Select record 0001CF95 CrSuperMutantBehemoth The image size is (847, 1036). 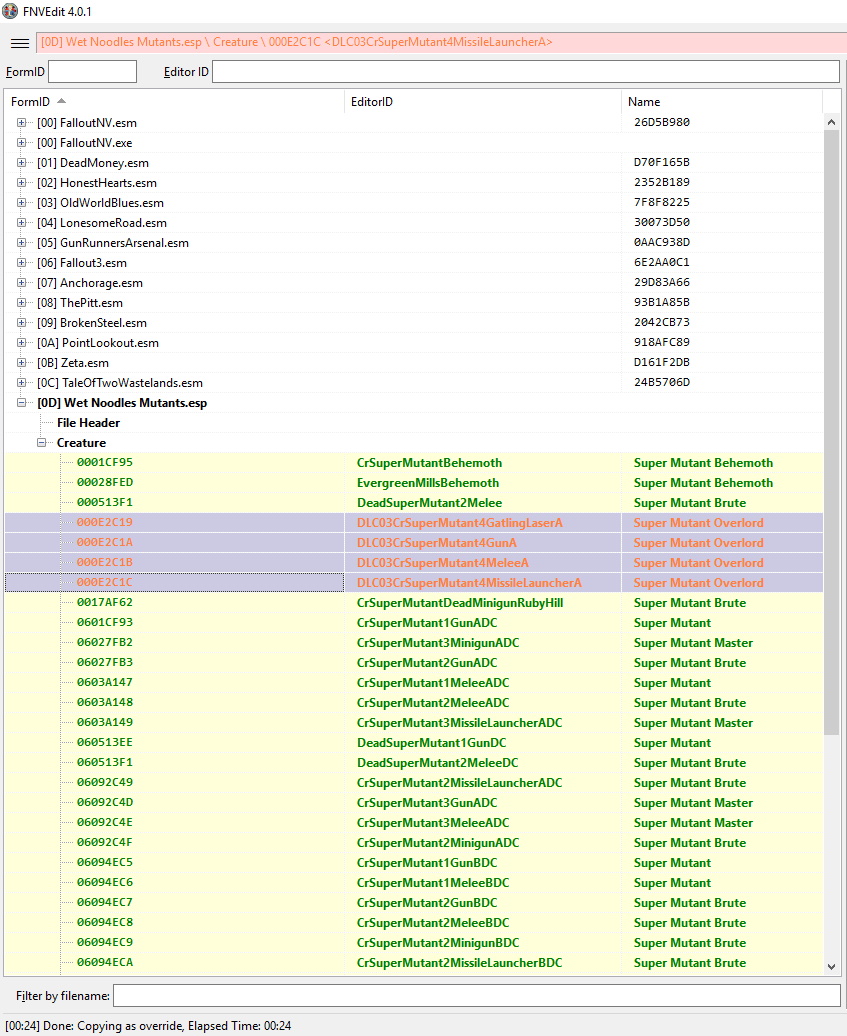pos(414,462)
